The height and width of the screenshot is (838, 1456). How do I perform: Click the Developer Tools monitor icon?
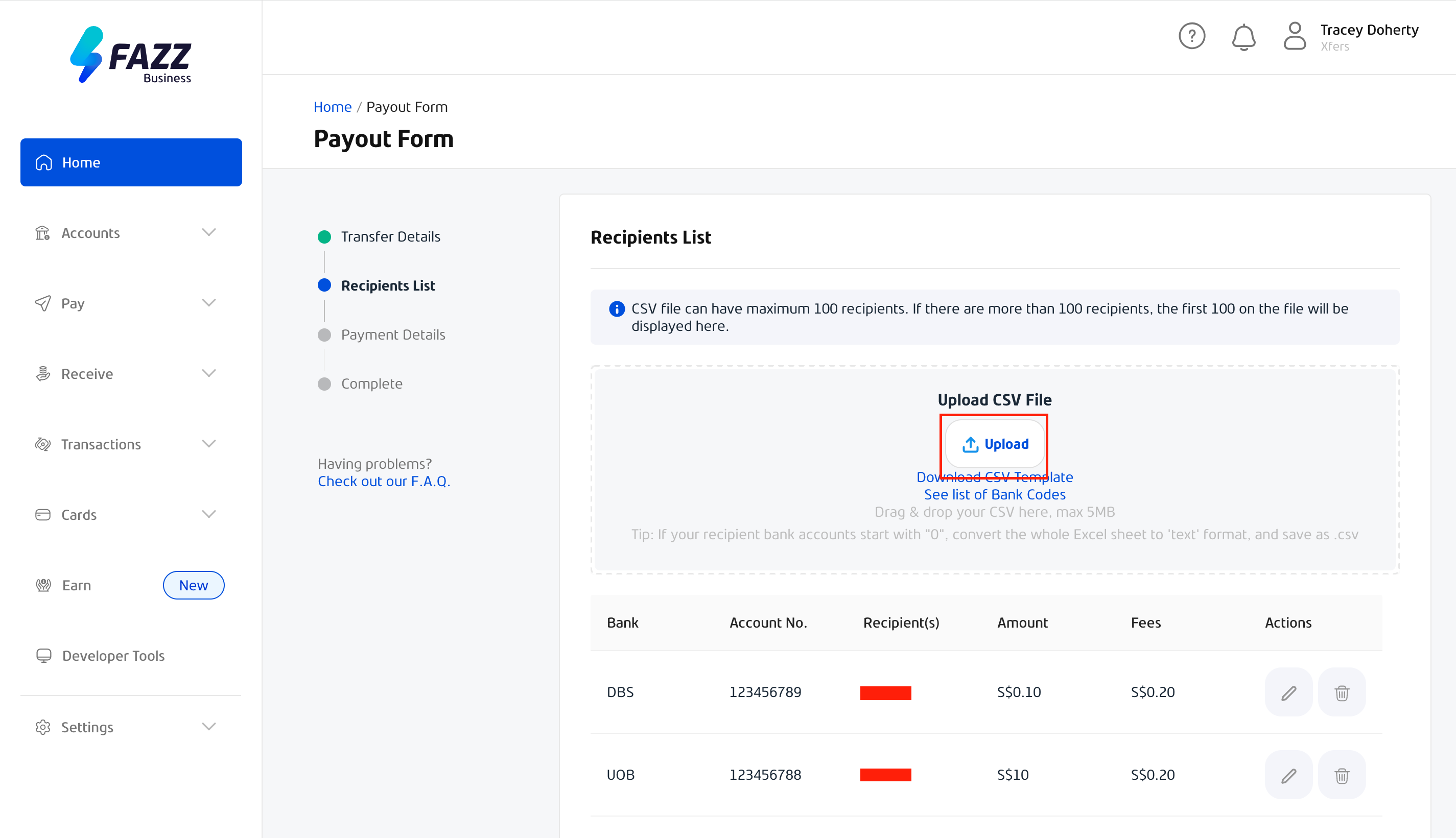click(44, 656)
